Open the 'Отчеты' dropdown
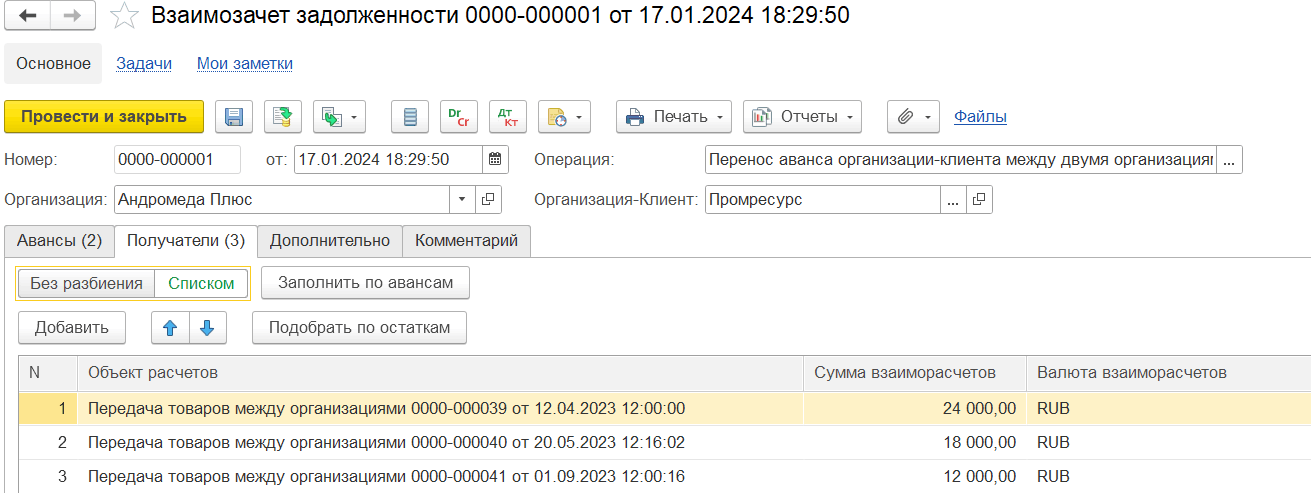This screenshot has width=1311, height=493. tap(802, 117)
